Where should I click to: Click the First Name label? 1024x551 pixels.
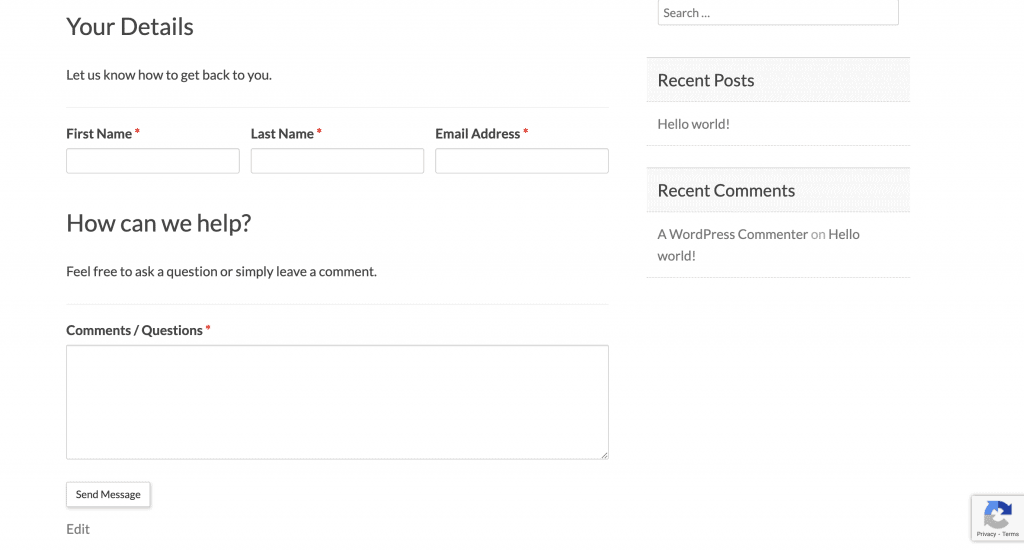click(99, 134)
